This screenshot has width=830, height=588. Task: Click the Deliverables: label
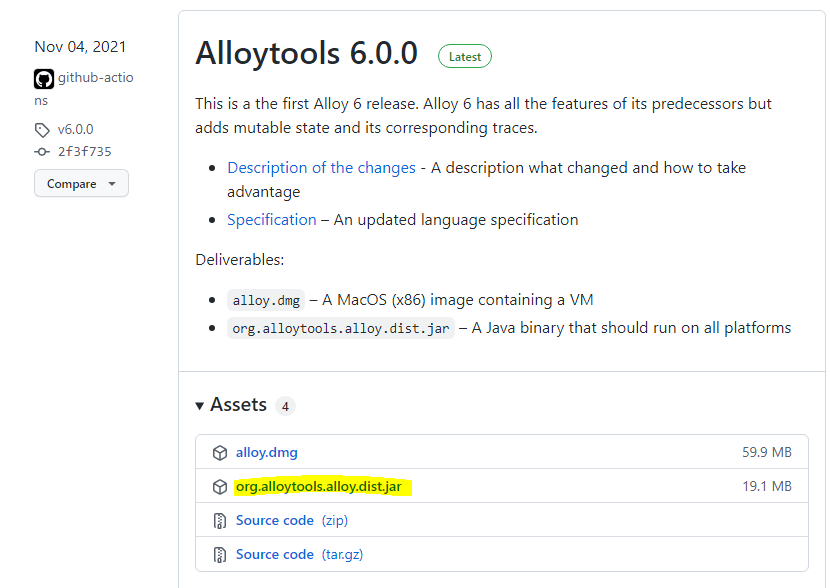click(240, 260)
